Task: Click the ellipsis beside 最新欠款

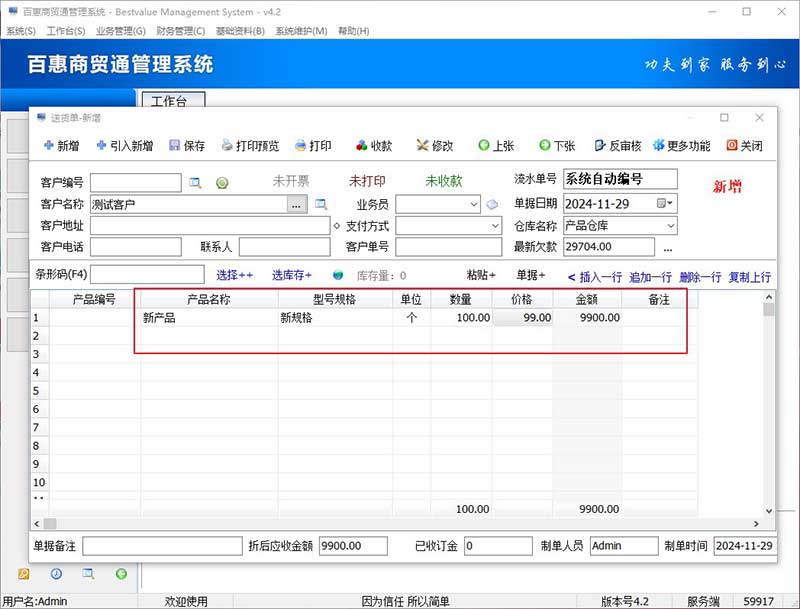Action: pyautogui.click(x=668, y=248)
